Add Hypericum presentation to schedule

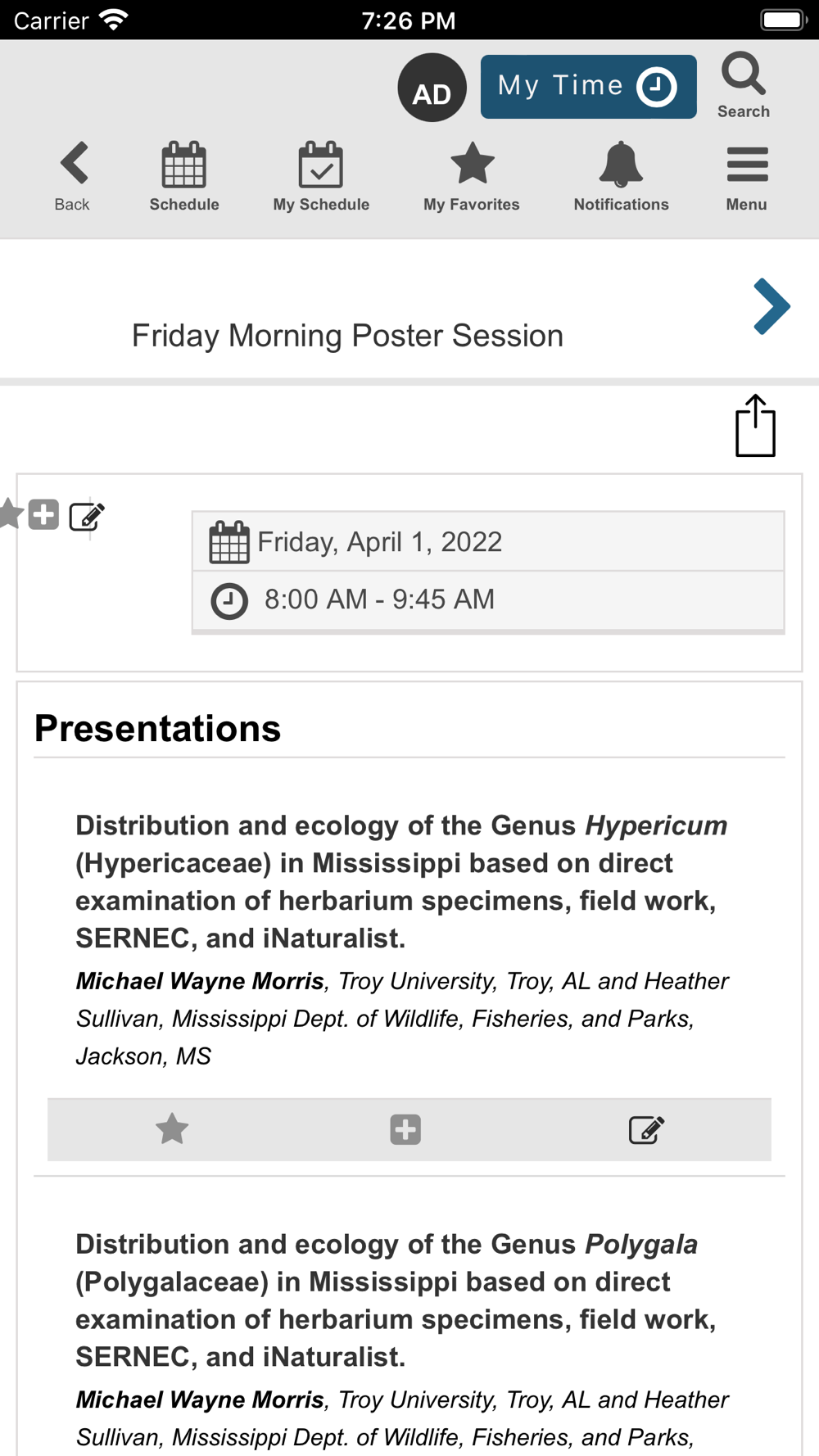click(405, 1129)
